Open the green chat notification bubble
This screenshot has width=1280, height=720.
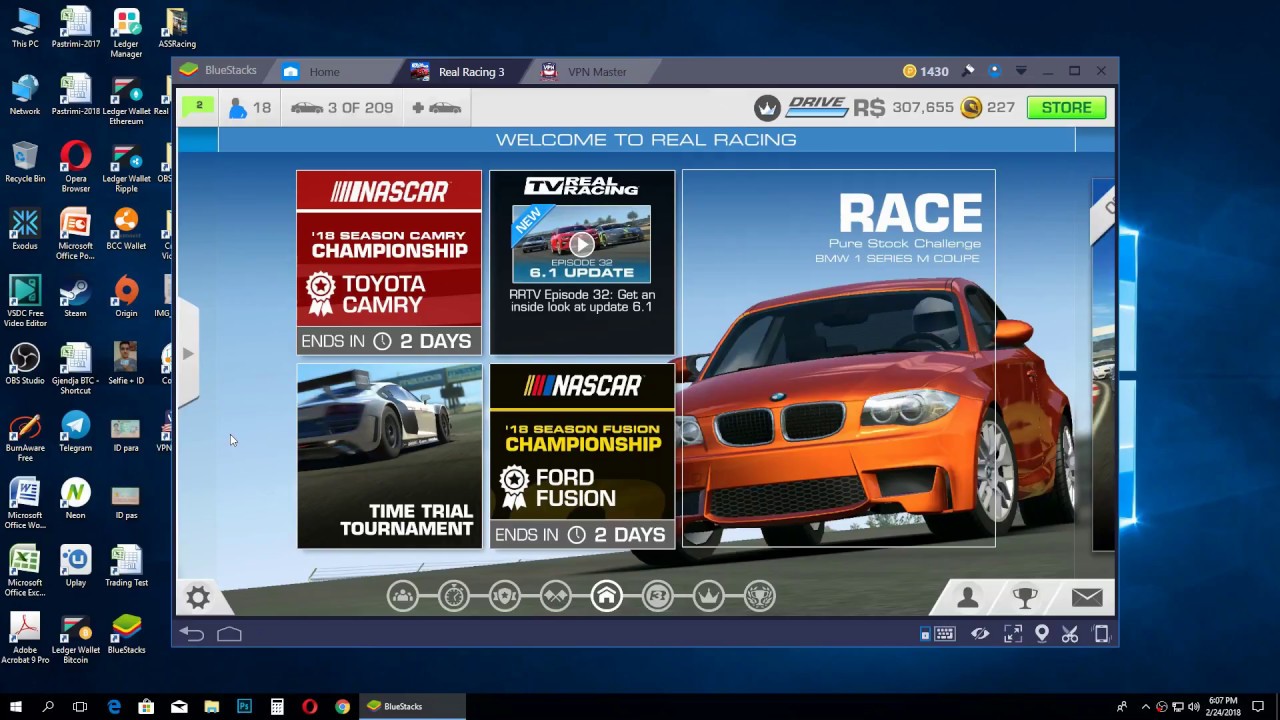coord(198,107)
